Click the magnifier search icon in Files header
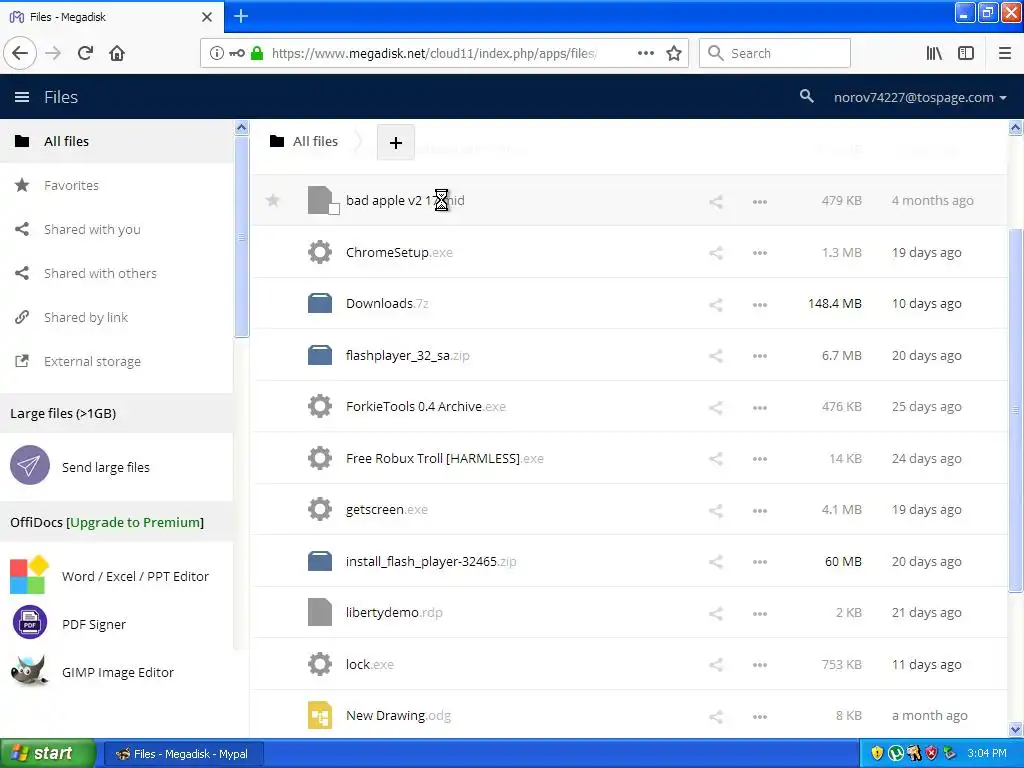Screen dimensions: 1024x768 (807, 97)
